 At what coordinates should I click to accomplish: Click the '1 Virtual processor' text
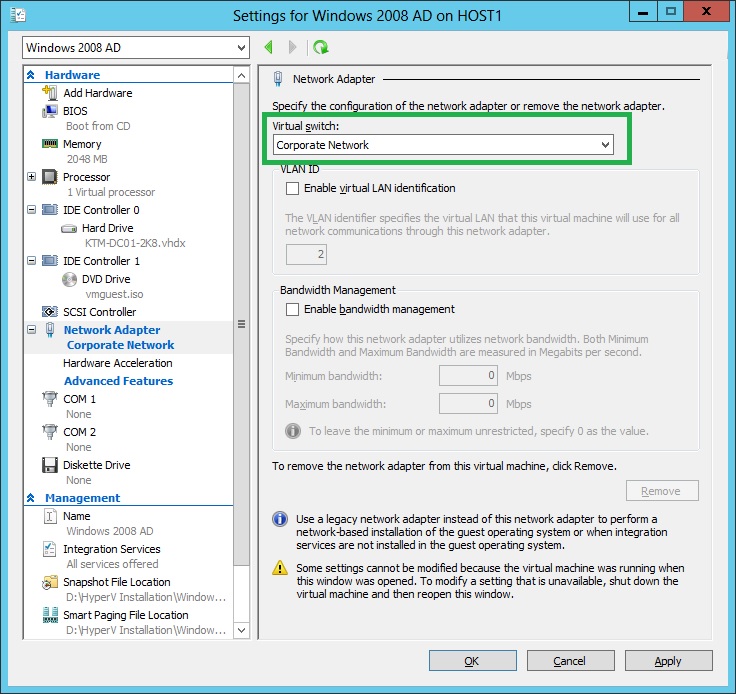[111, 192]
